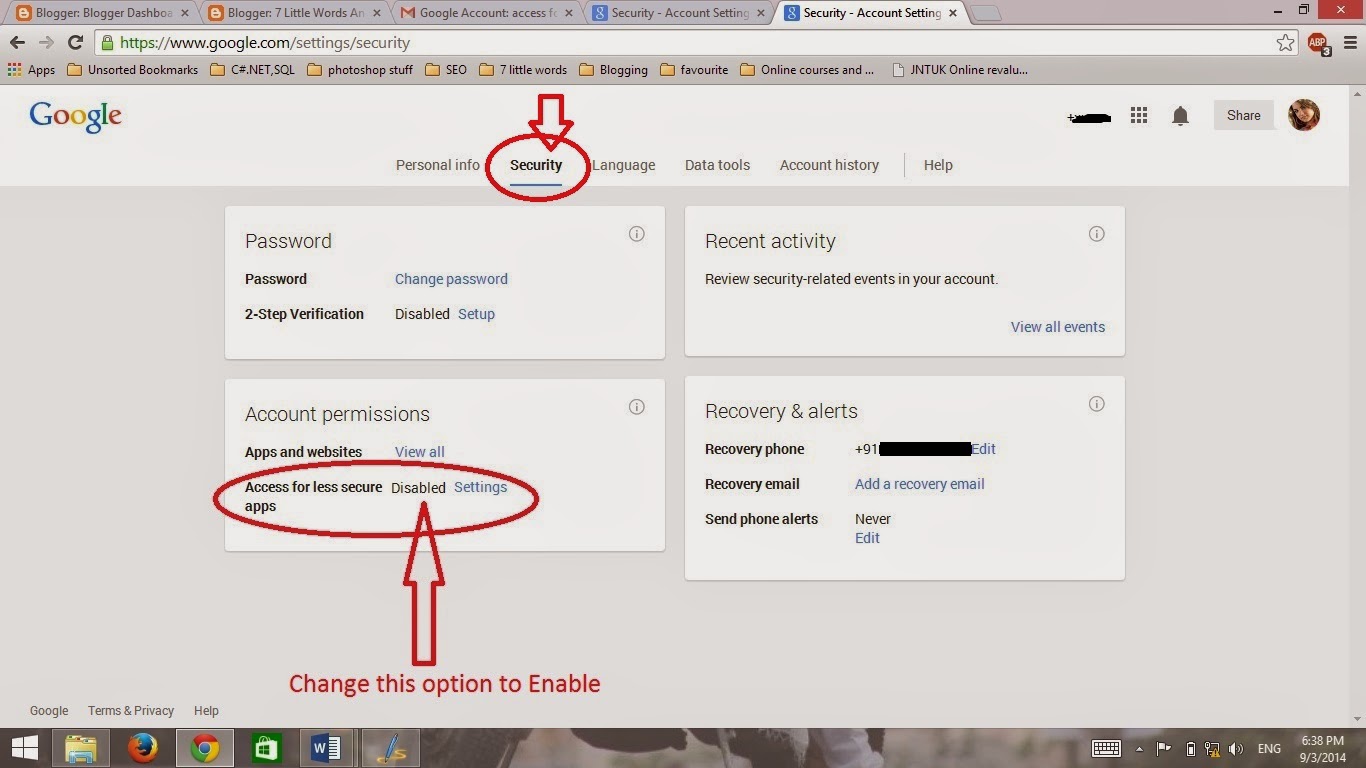Open the Account history section
The width and height of the screenshot is (1366, 768).
(829, 165)
